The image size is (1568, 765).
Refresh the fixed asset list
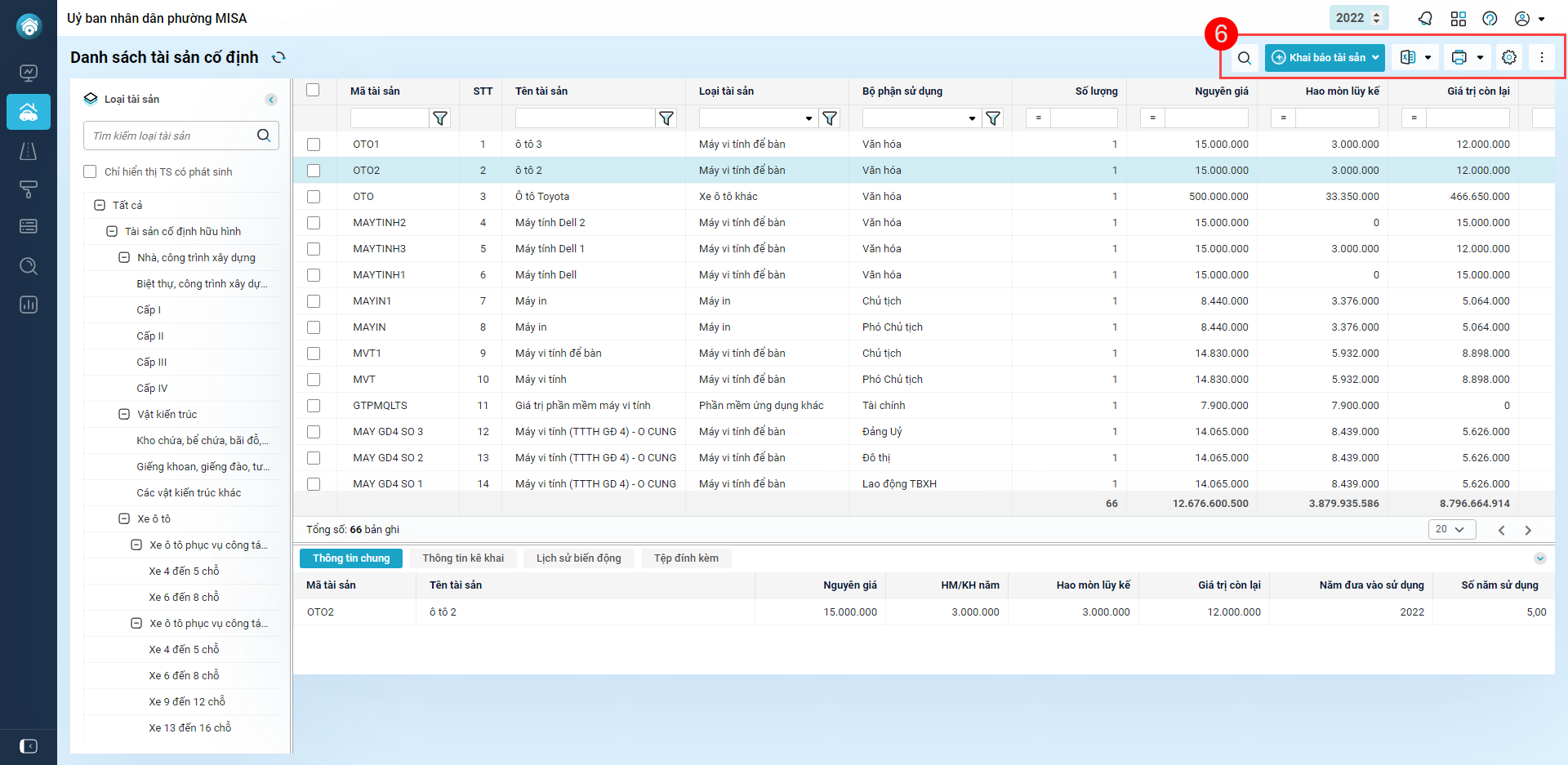tap(278, 57)
